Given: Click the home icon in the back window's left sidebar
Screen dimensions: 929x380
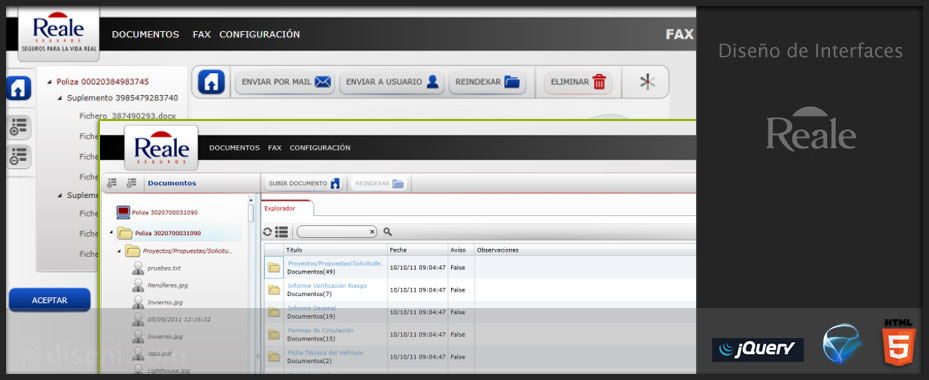Looking at the screenshot, I should 18,88.
